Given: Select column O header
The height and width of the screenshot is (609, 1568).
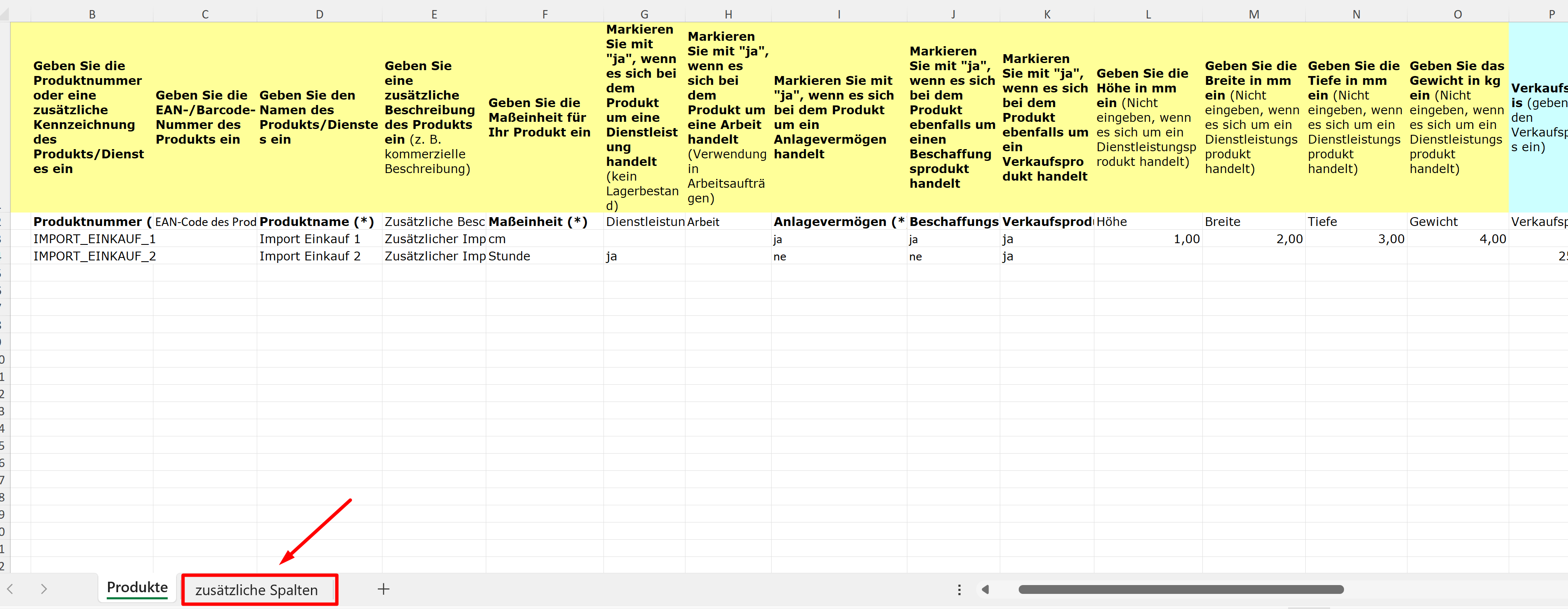Looking at the screenshot, I should 1457,14.
